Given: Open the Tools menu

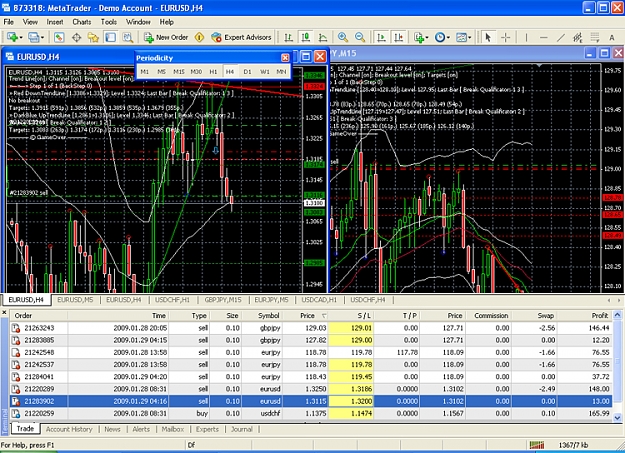Looking at the screenshot, I should point(108,22).
